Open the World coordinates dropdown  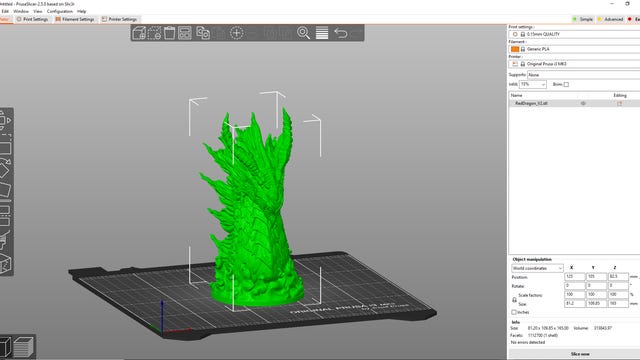(537, 268)
